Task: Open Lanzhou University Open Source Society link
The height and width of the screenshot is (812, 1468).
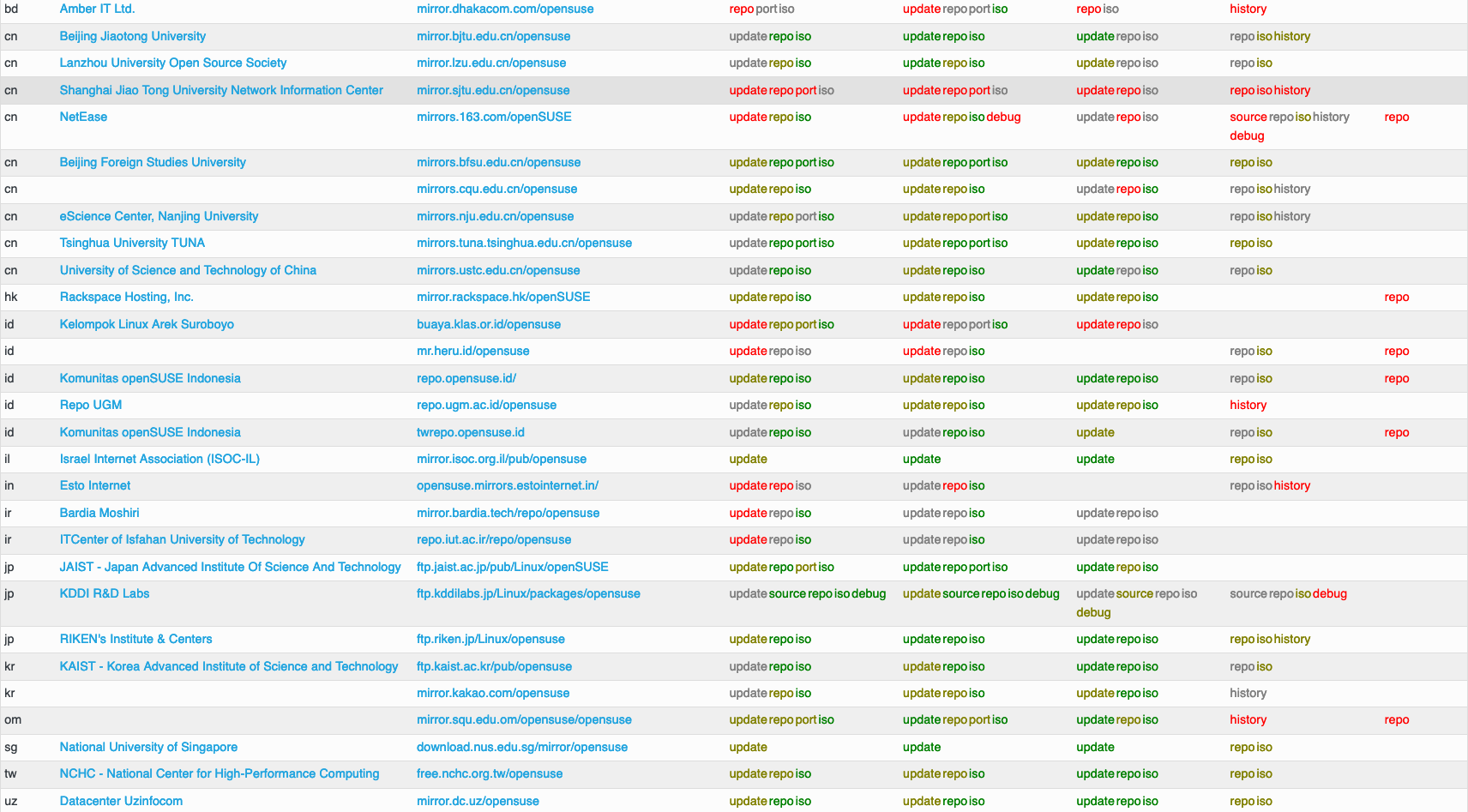Action: [x=172, y=63]
